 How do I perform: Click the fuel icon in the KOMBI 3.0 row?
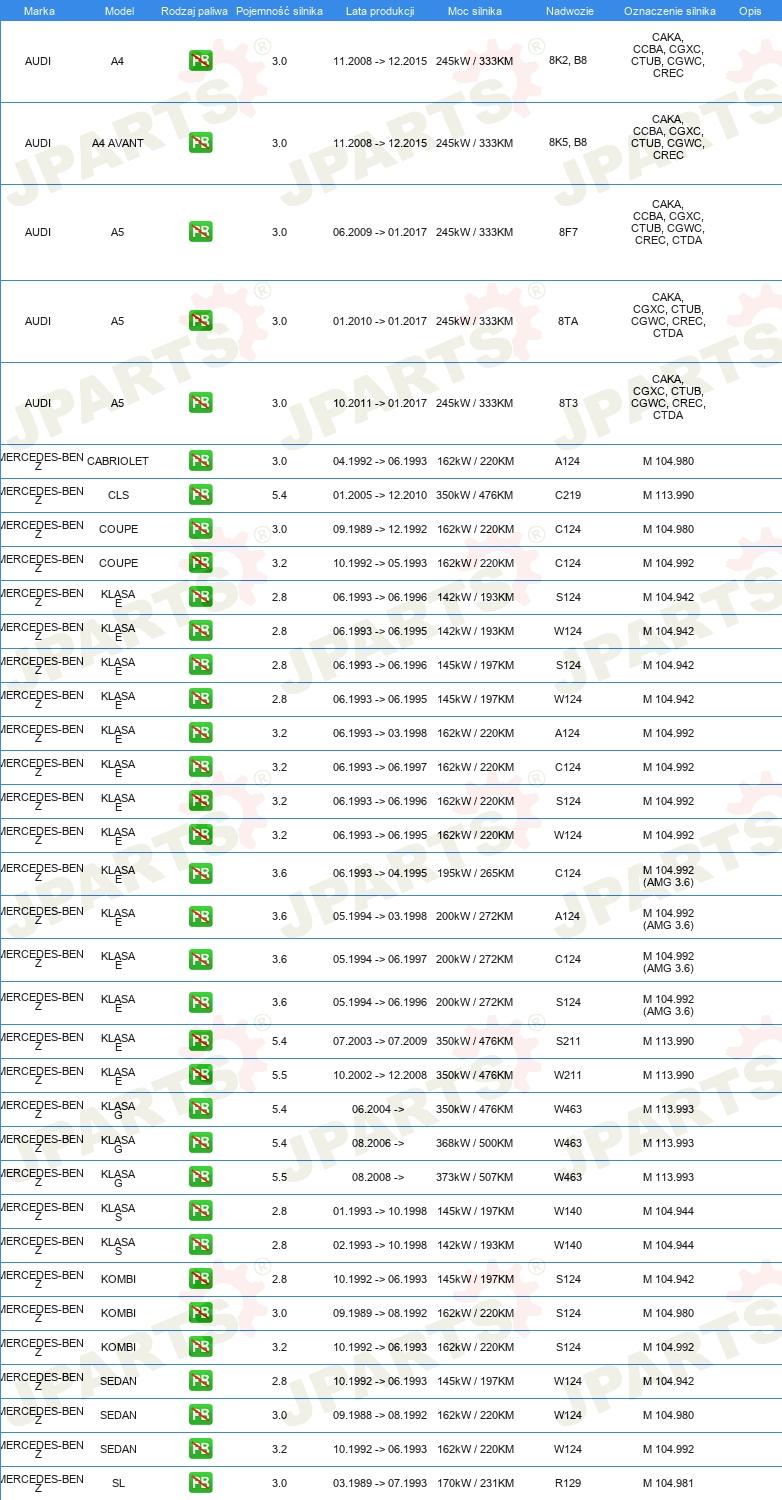pos(200,1313)
